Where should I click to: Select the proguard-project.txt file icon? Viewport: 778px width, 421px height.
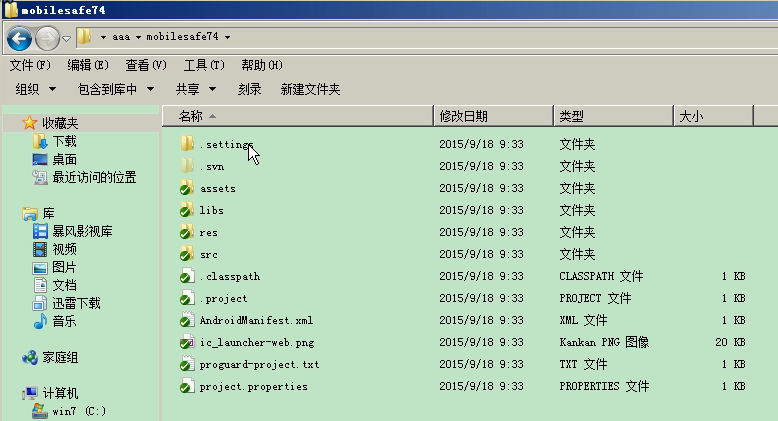pos(187,364)
